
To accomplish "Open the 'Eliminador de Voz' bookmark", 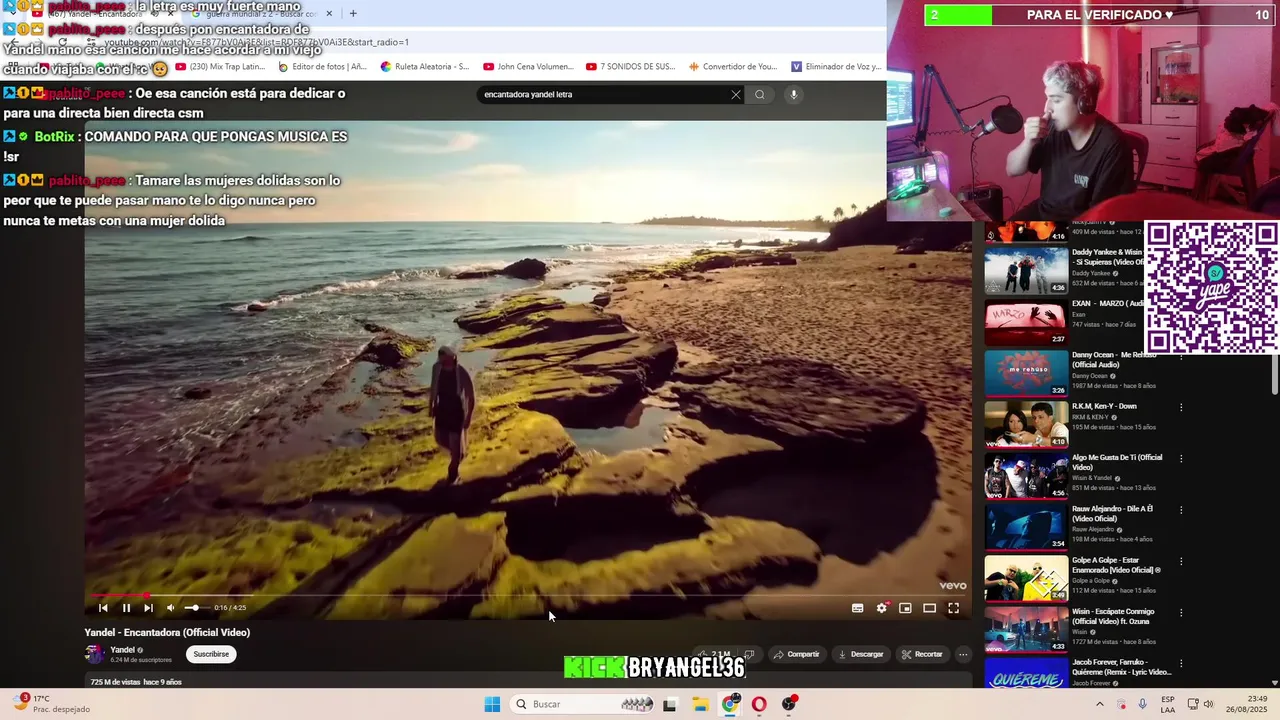I will click(x=836, y=67).
